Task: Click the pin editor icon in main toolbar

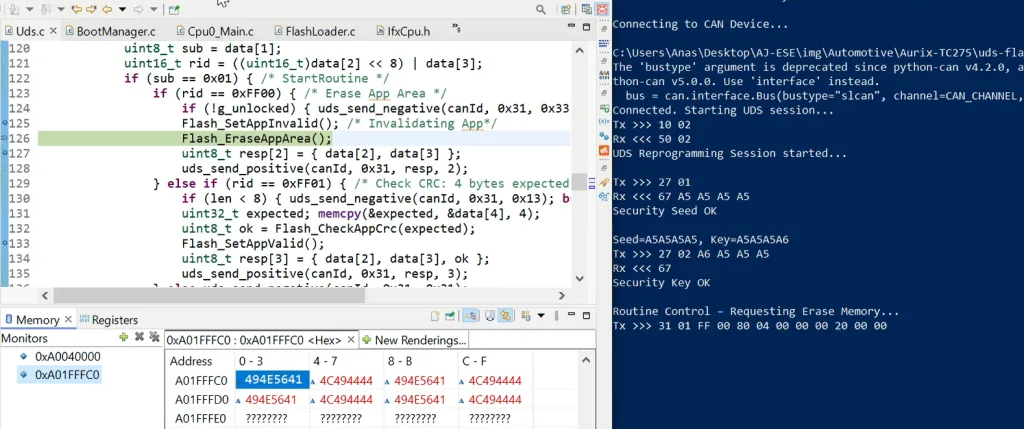Action: click(x=174, y=9)
